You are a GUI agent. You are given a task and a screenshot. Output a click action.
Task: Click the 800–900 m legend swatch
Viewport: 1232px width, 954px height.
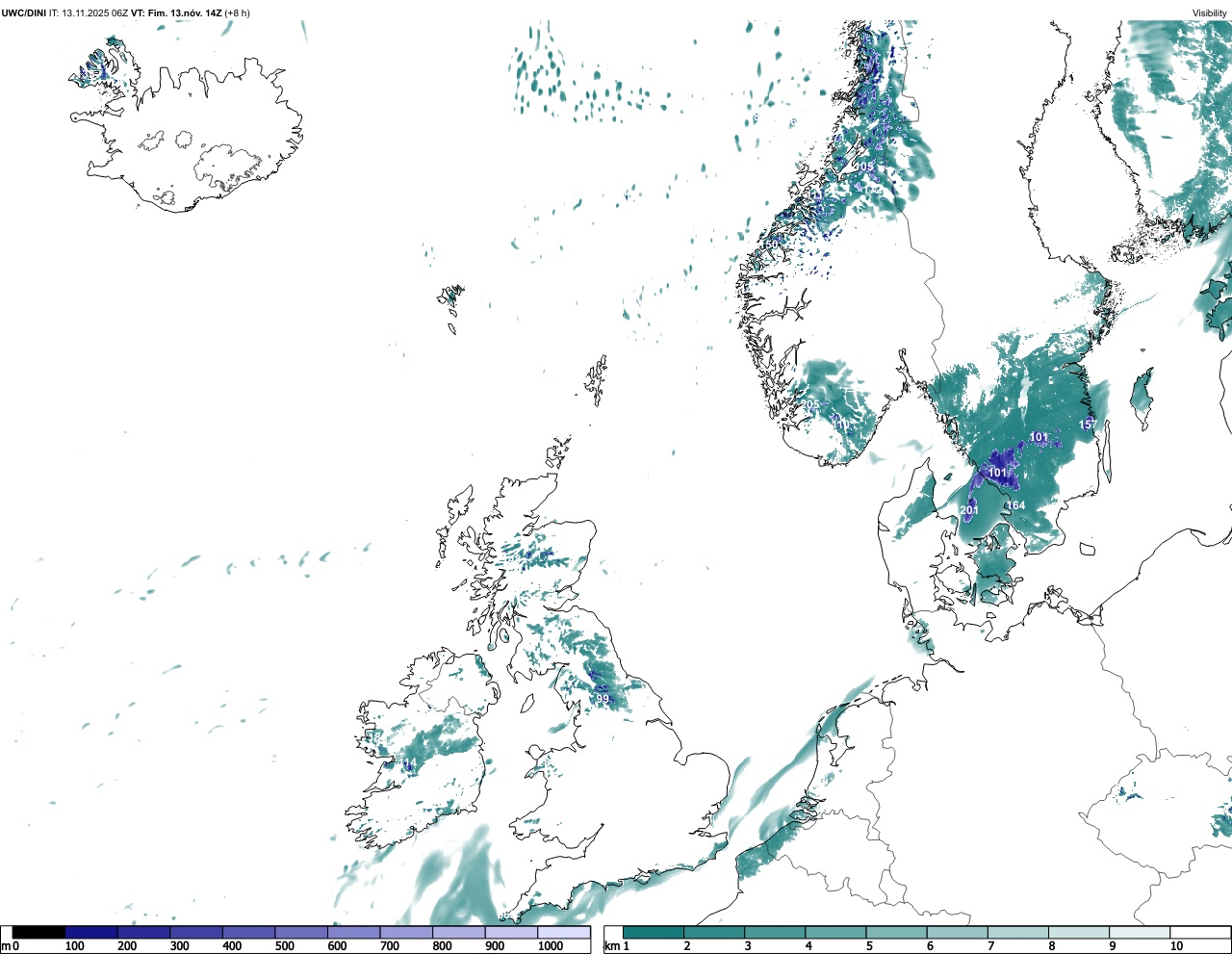click(x=459, y=933)
